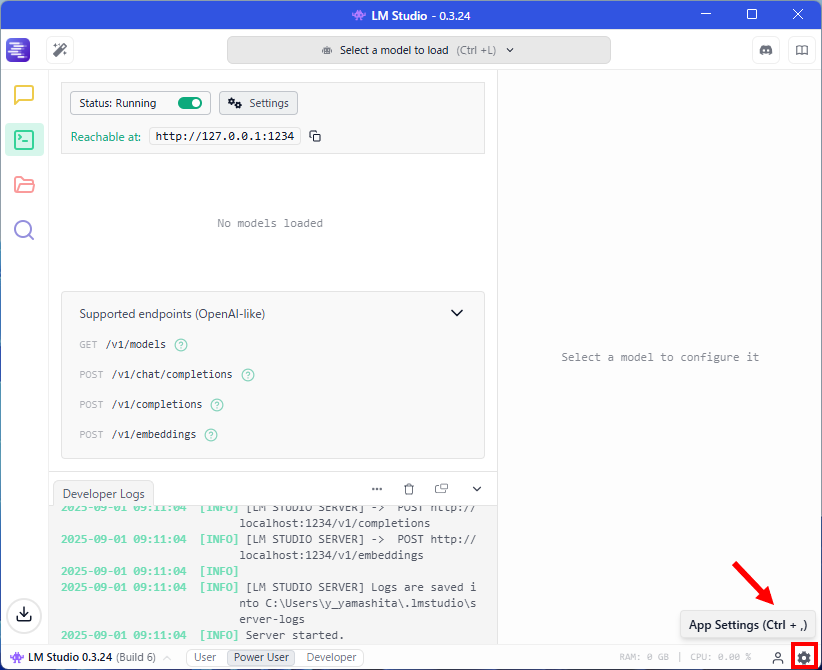Image resolution: width=822 pixels, height=670 pixels.
Task: Toggle the server Status Running switch
Action: click(x=190, y=103)
